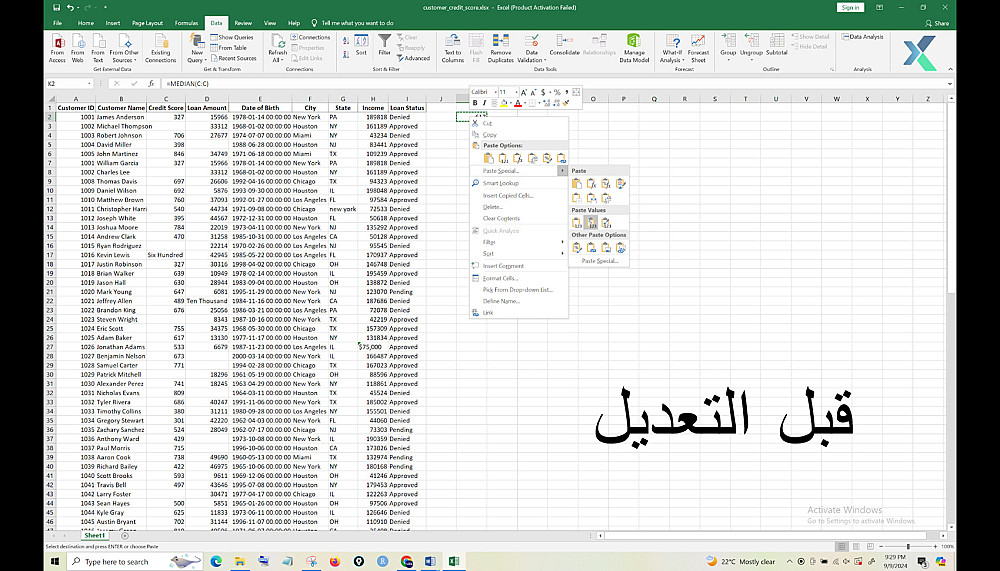This screenshot has width=1000, height=571.
Task: Open the Page Layout ribbon tab
Action: coord(147,23)
